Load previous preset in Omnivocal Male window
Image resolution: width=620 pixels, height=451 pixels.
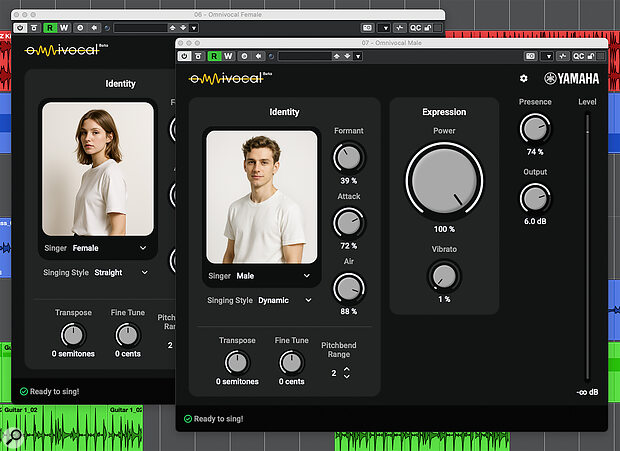[336, 56]
